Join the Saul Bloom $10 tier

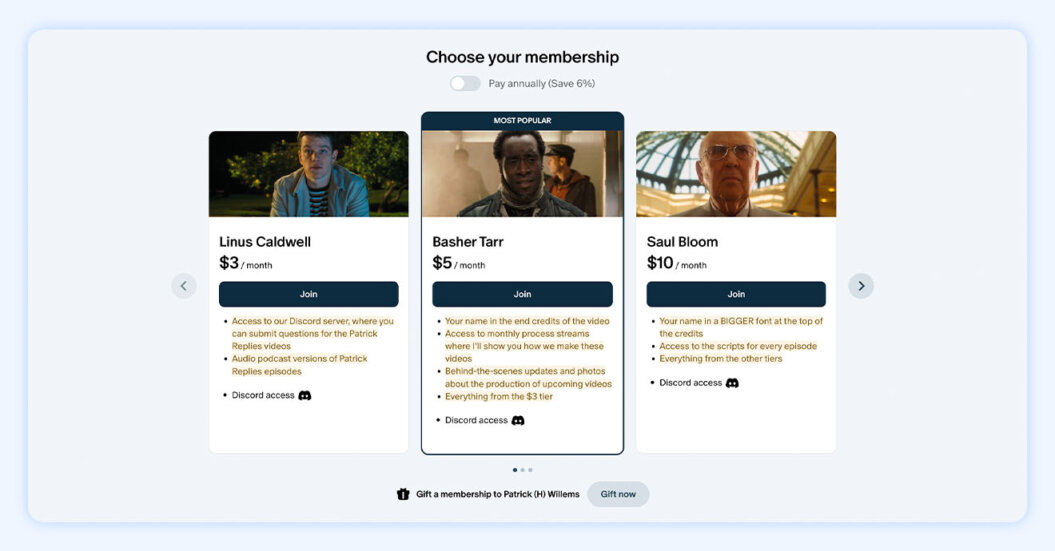[736, 294]
